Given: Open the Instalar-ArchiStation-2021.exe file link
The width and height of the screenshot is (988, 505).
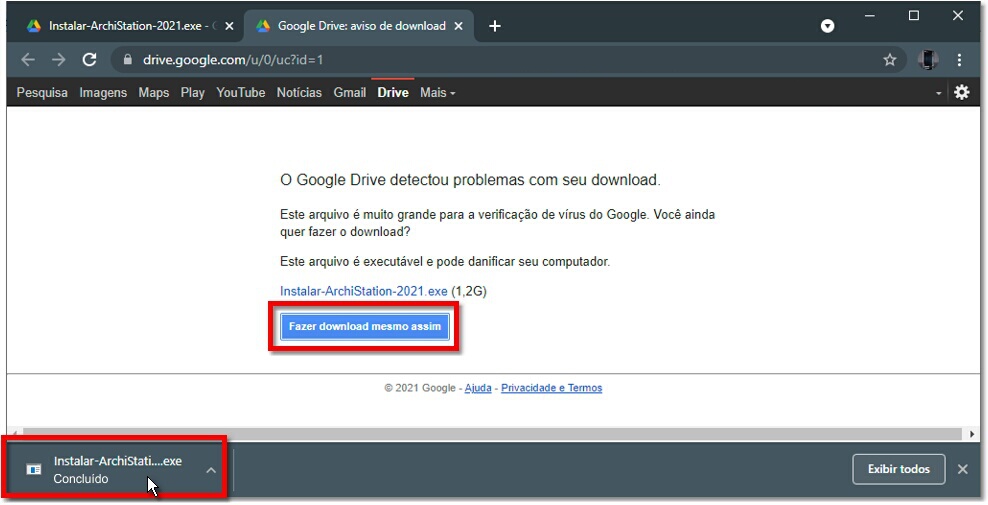Looking at the screenshot, I should coord(364,291).
